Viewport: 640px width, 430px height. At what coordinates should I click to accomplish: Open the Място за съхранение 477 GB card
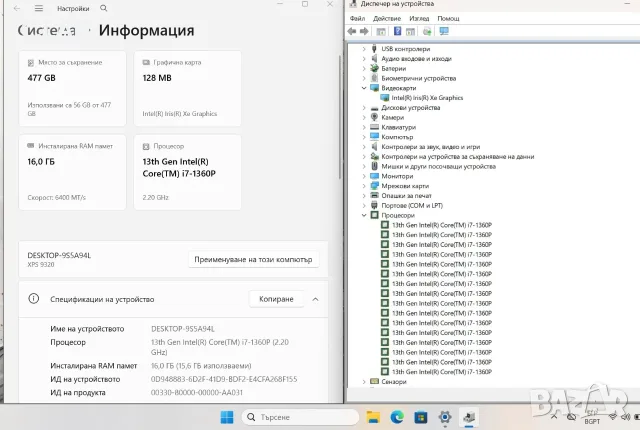coord(72,89)
